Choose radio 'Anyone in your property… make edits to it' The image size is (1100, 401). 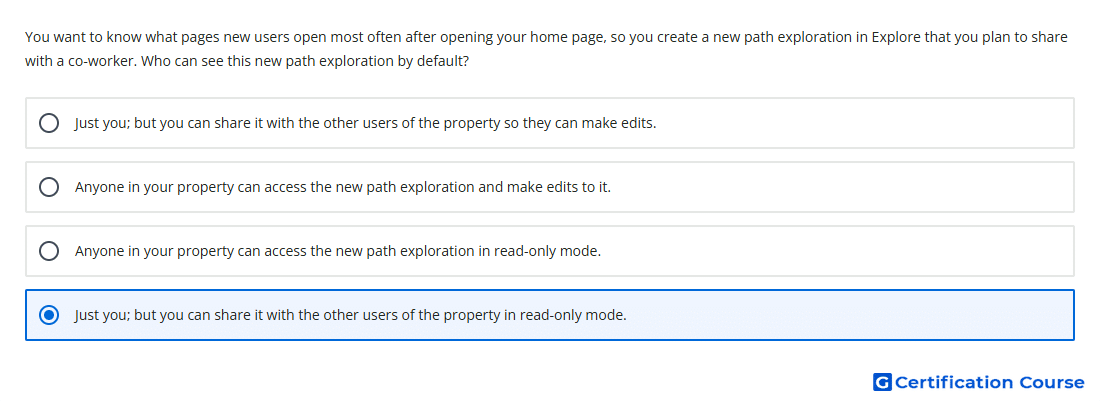(x=49, y=187)
